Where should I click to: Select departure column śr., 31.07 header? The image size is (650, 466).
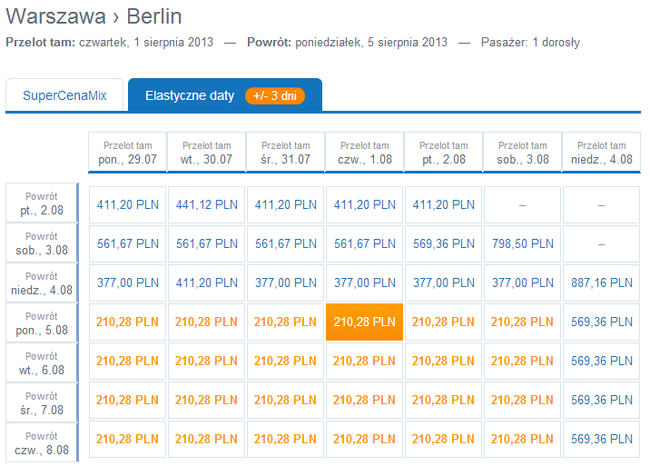(285, 152)
